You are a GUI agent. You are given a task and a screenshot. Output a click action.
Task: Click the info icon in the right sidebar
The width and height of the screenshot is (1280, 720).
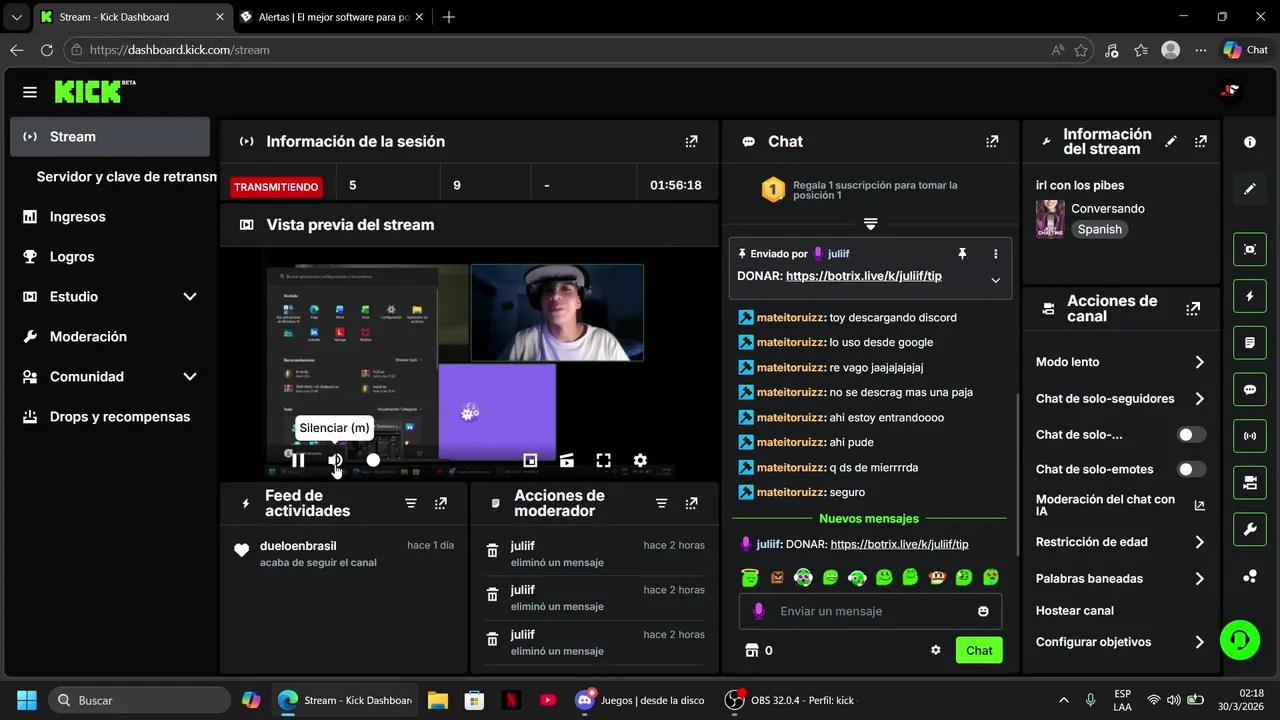coord(1250,142)
